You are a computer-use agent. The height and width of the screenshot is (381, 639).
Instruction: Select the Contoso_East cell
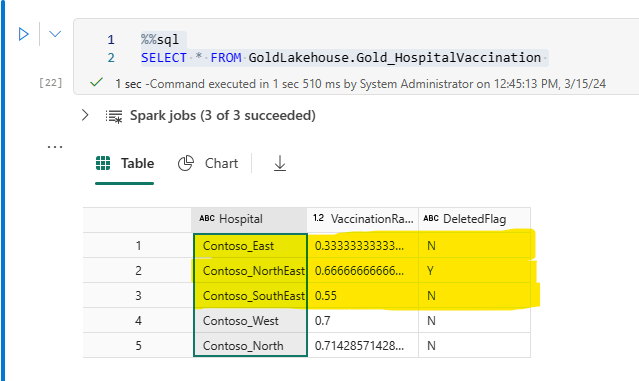(x=250, y=246)
